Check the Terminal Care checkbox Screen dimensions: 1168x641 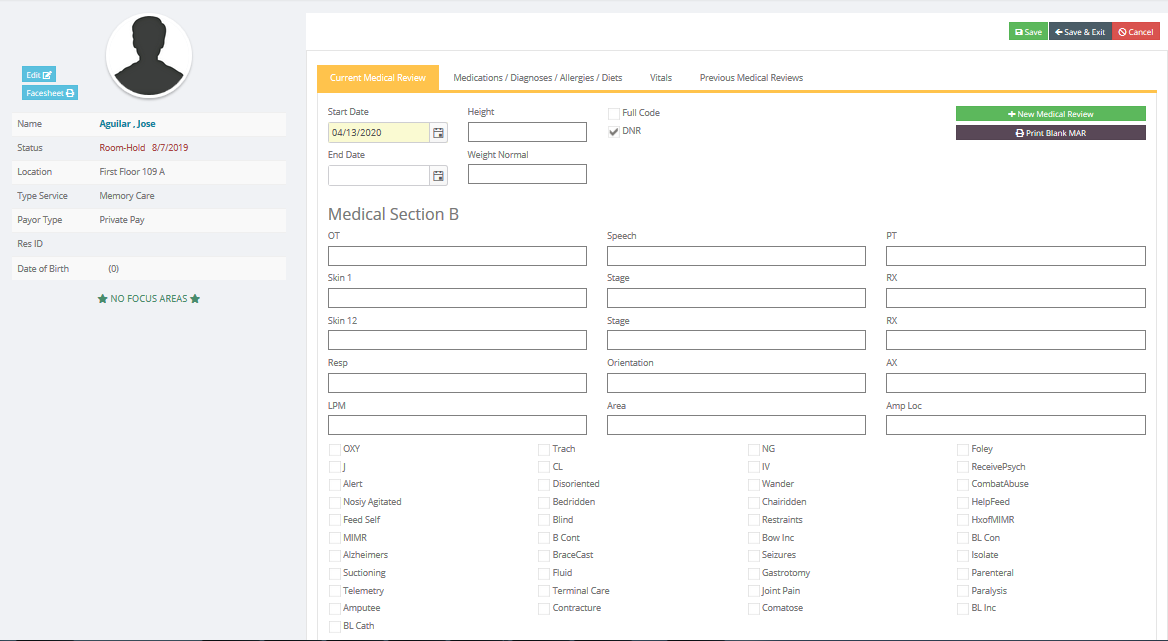coord(544,591)
